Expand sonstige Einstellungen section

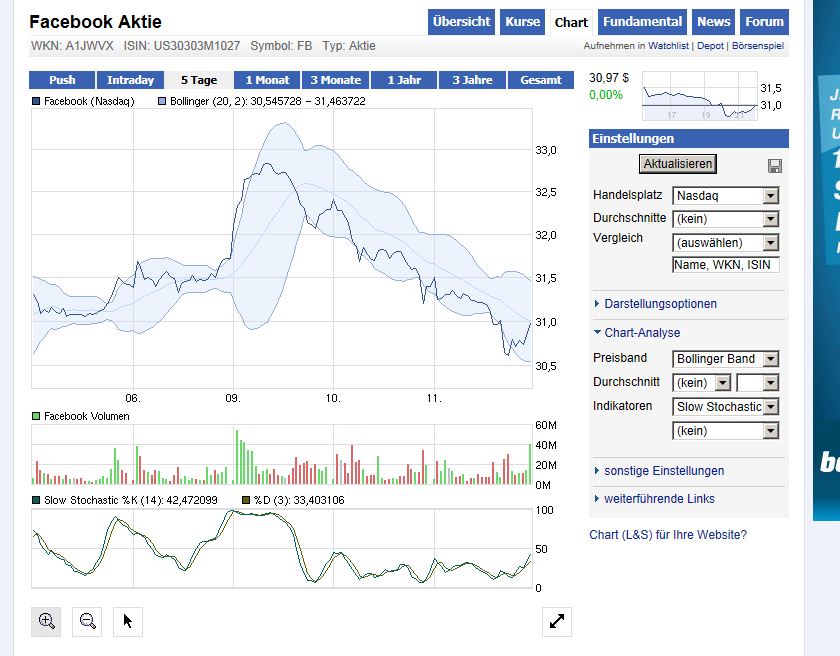pyautogui.click(x=663, y=471)
